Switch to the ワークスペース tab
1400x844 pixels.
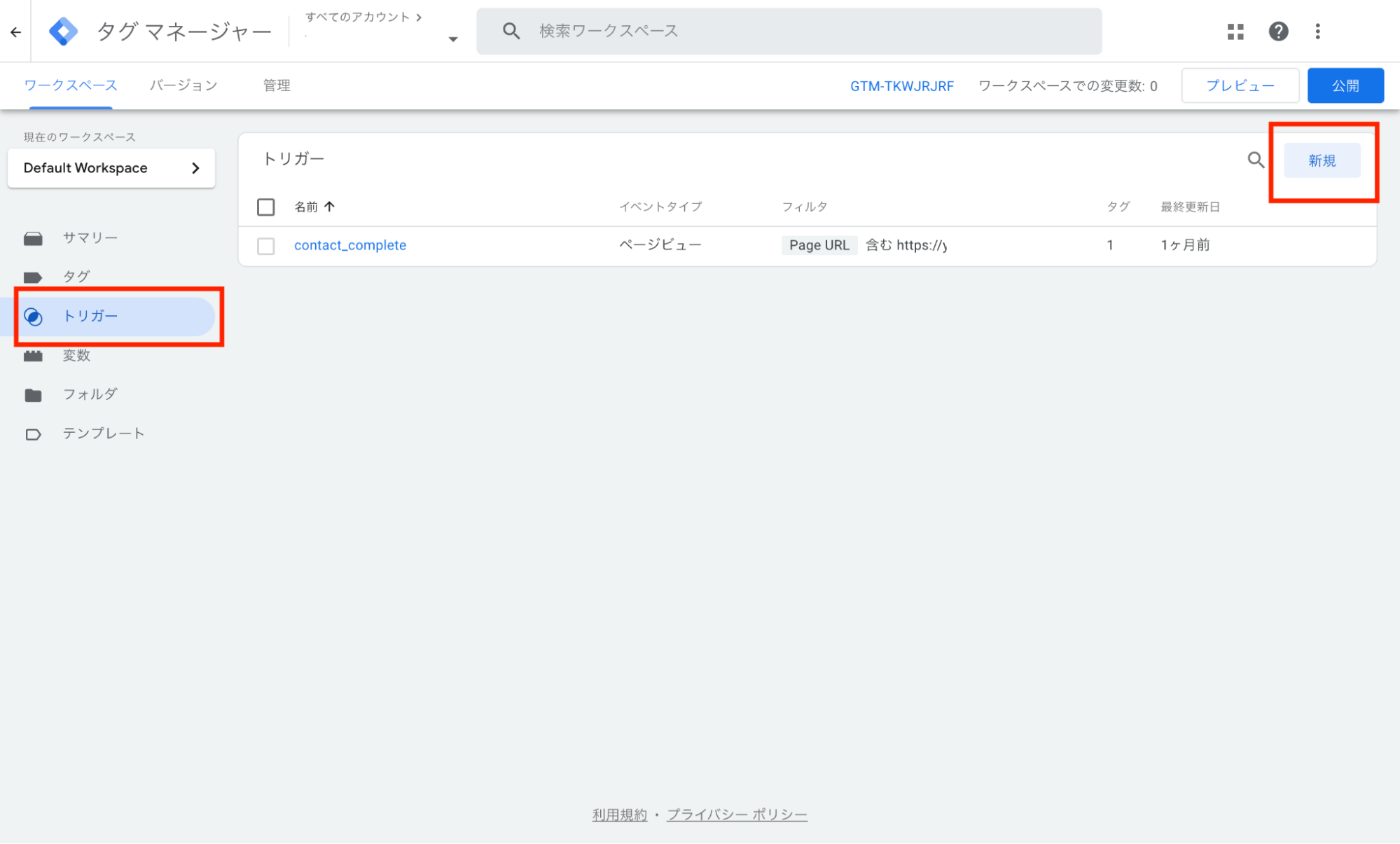(x=71, y=85)
